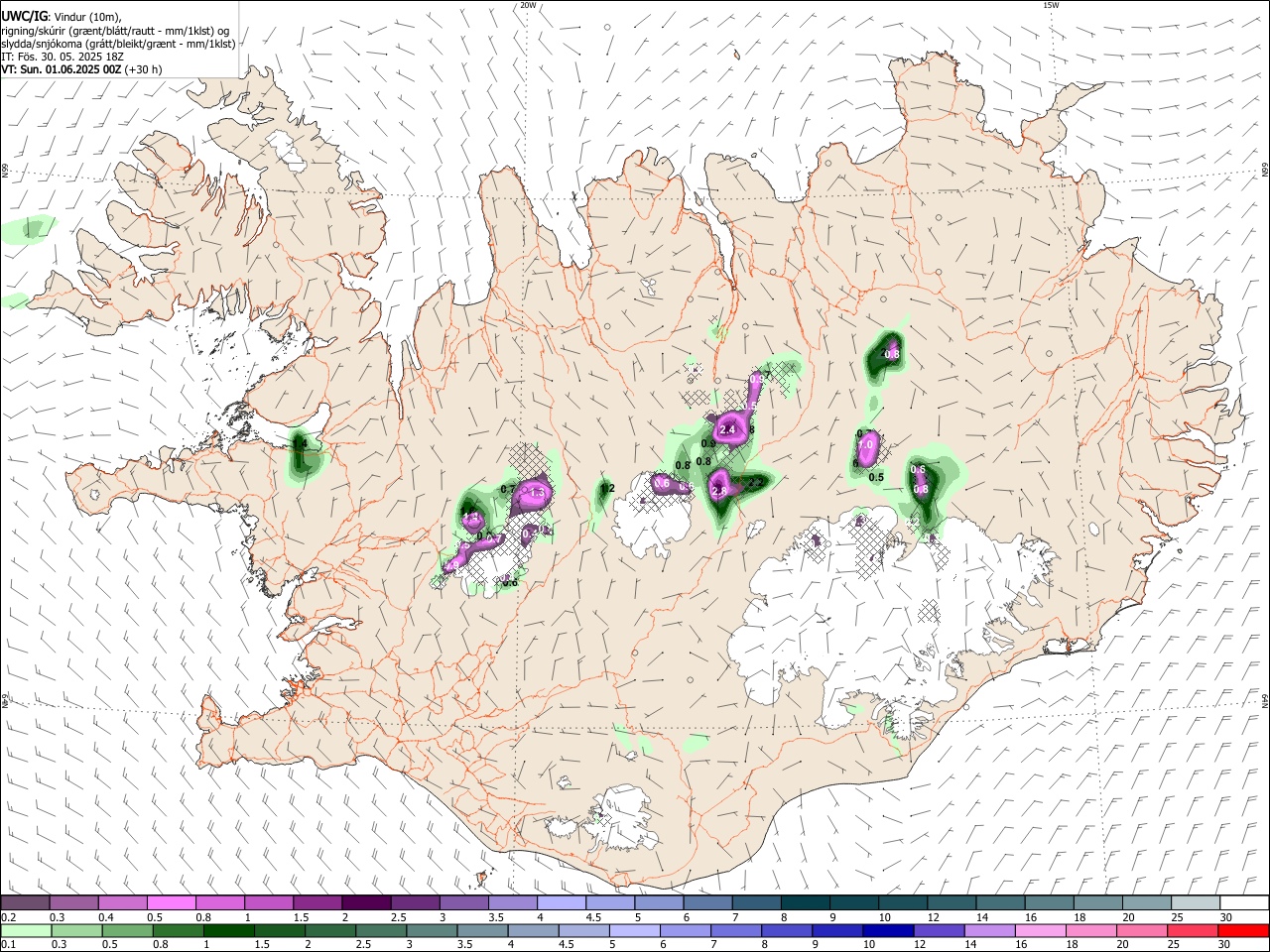Screen dimensions: 1270x952
Task: Click the '1.3' pink snowfall value
Action: pyautogui.click(x=539, y=493)
